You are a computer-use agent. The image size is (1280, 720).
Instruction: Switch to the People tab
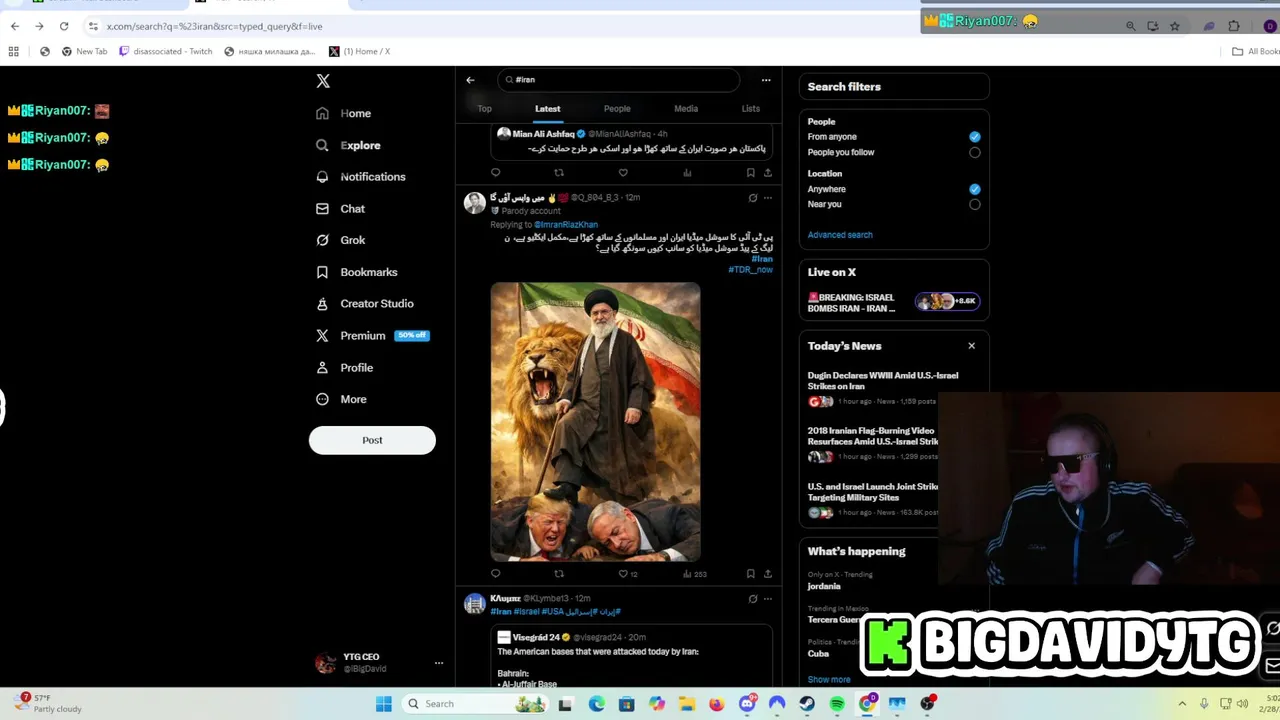(617, 109)
